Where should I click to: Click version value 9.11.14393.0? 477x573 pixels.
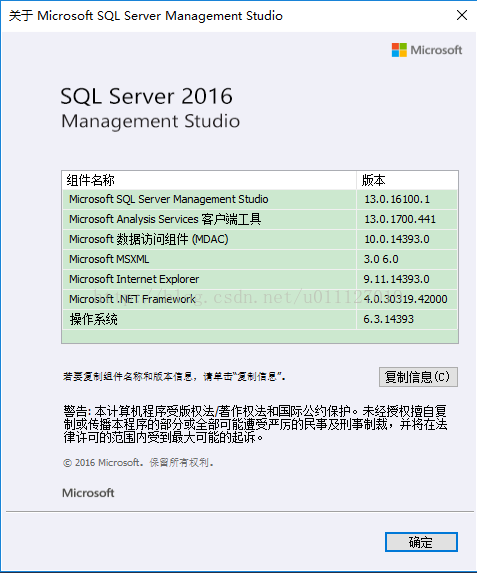[x=397, y=280]
